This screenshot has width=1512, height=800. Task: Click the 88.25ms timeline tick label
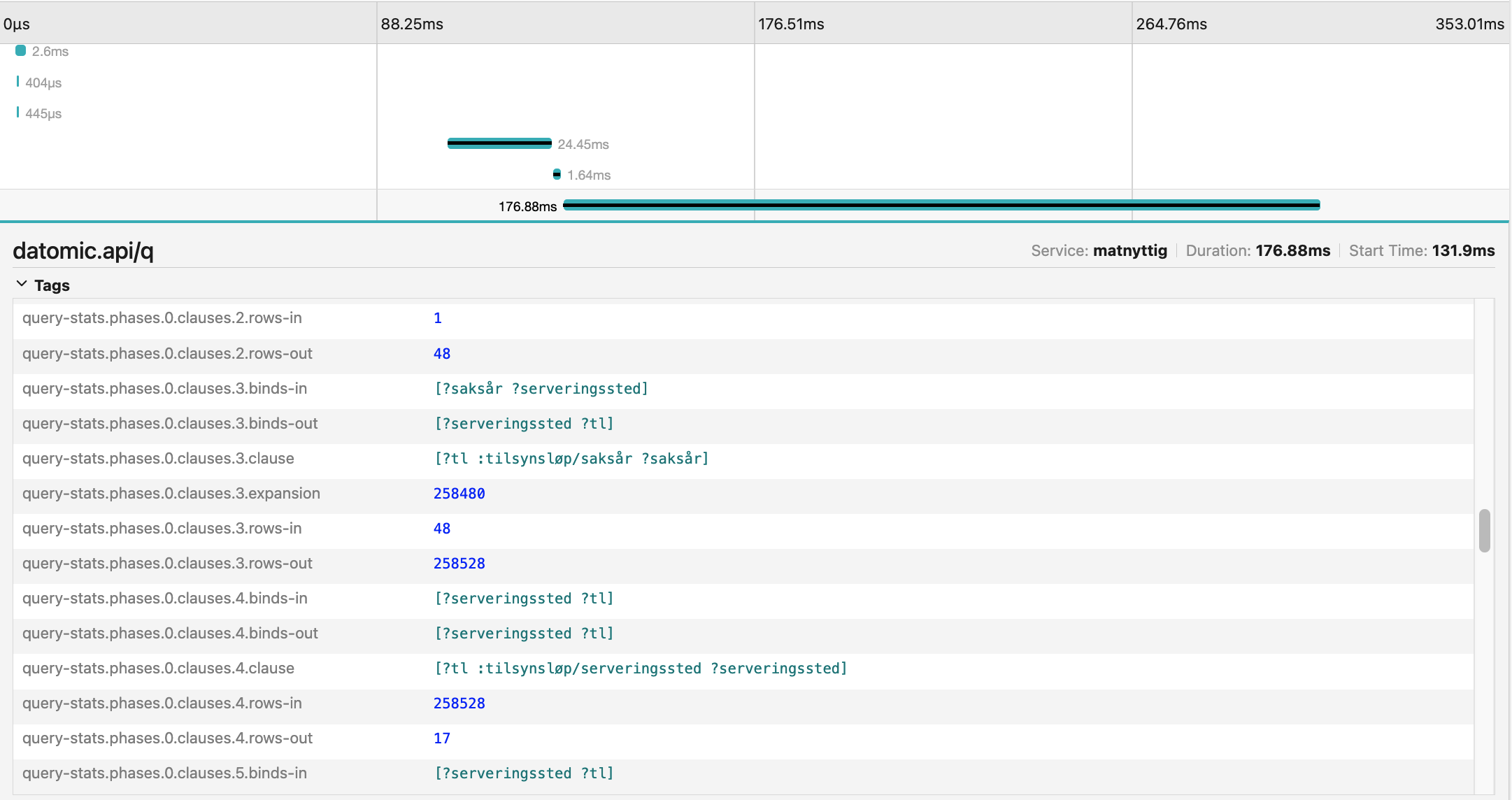click(412, 24)
